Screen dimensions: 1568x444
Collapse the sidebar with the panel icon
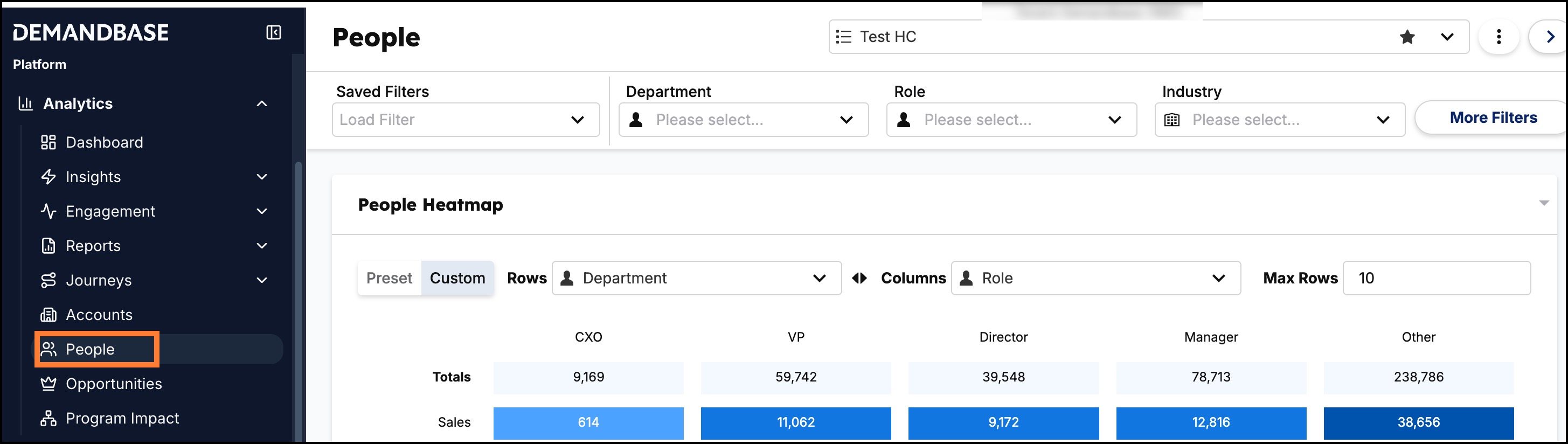pyautogui.click(x=273, y=32)
